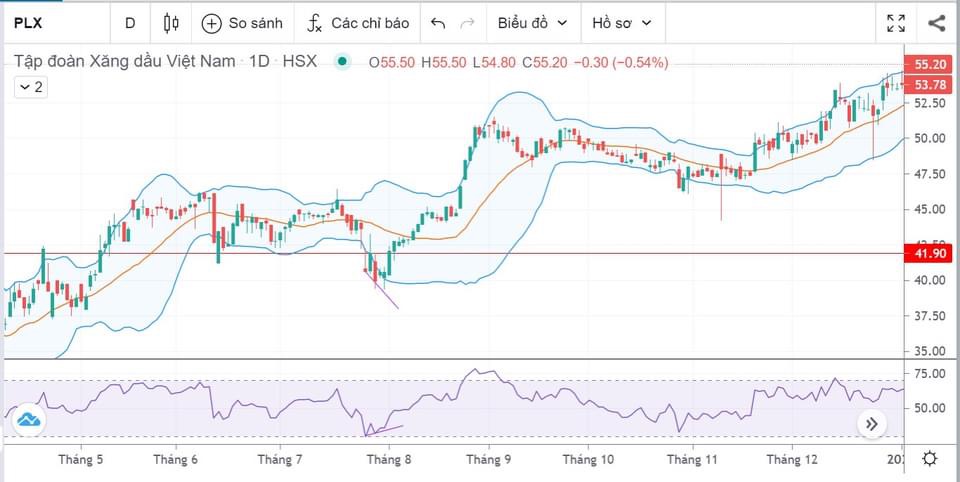Toggle the green market status dot
Image resolution: width=960 pixels, height=482 pixels.
pyautogui.click(x=343, y=62)
